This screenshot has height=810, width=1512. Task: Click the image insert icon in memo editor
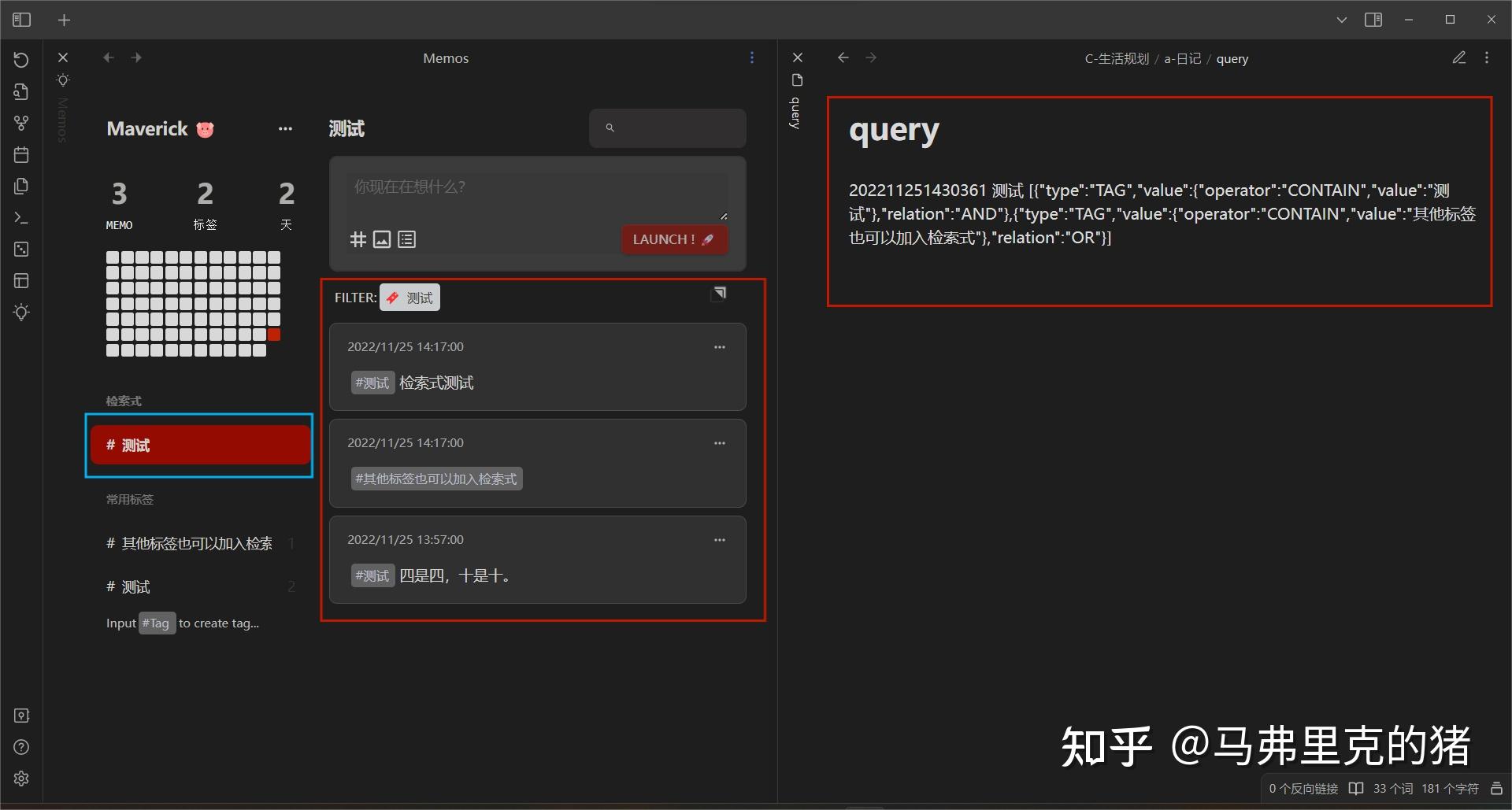[382, 239]
